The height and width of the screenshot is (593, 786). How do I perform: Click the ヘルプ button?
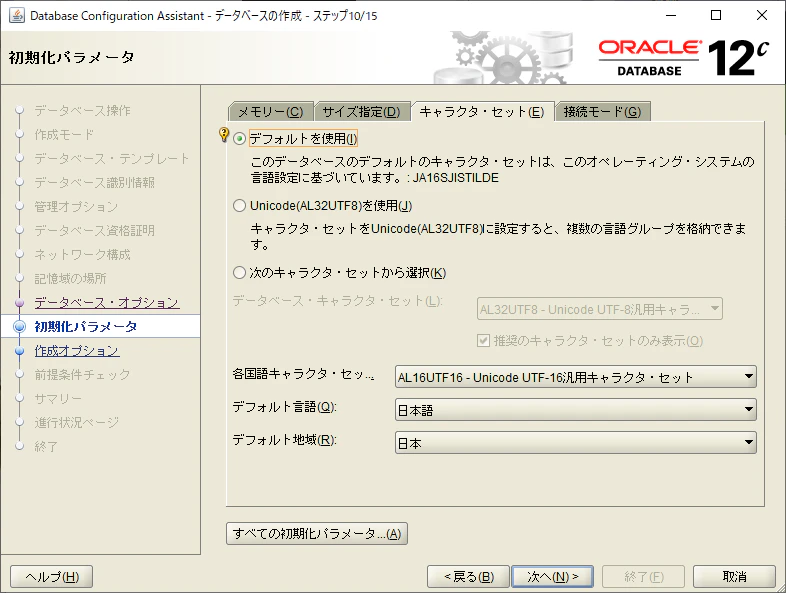[52, 576]
